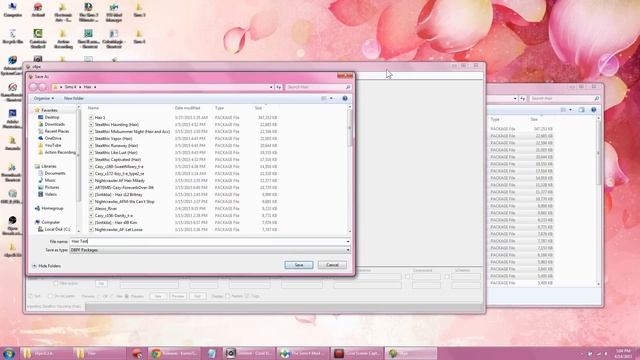Image resolution: width=640 pixels, height=360 pixels.
Task: Click the Cancel button
Action: click(x=332, y=265)
